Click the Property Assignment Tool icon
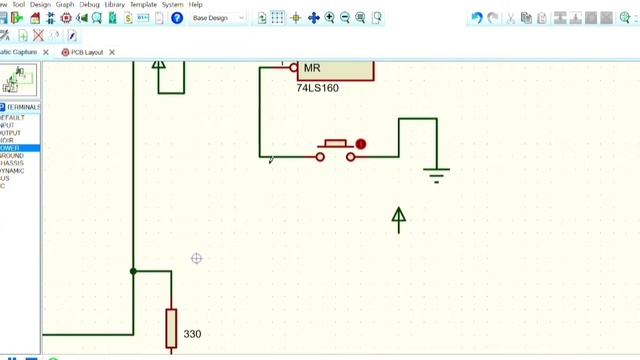Viewport: 640px width, 360px height. coord(5,36)
